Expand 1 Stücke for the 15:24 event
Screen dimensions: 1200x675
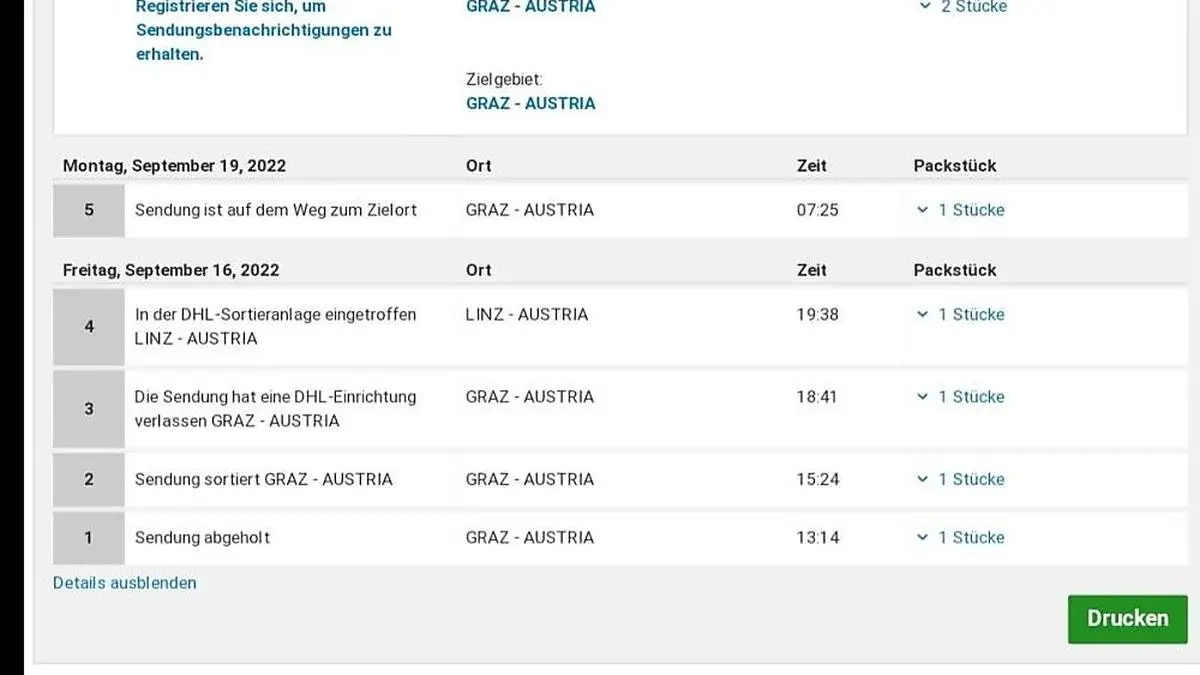coord(960,479)
